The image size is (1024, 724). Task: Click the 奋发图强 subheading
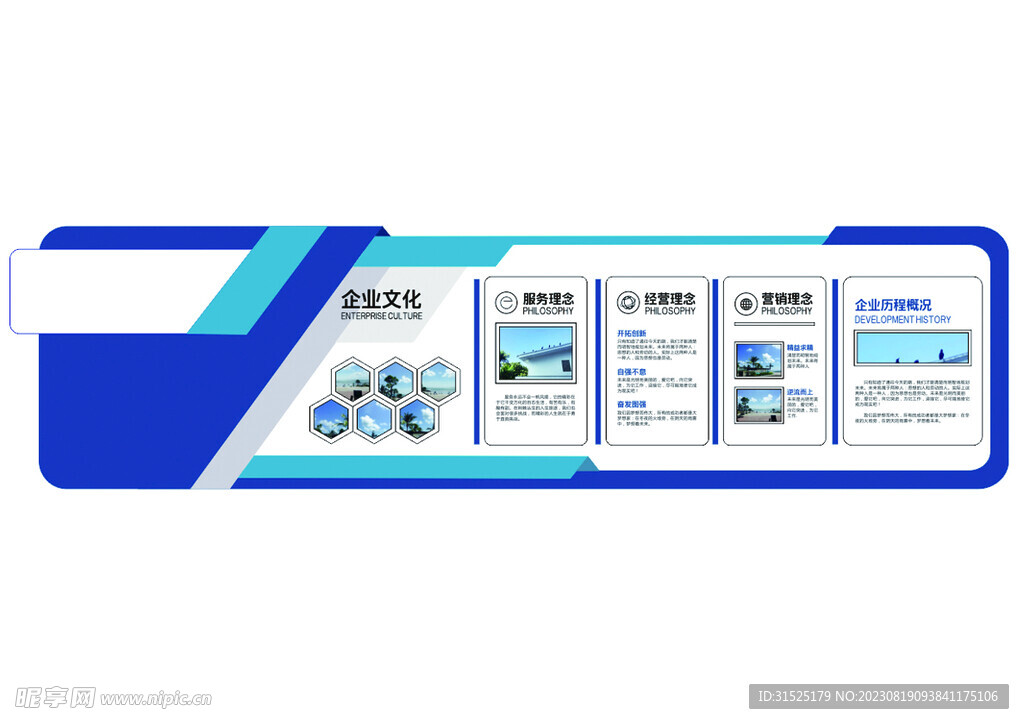[632, 404]
